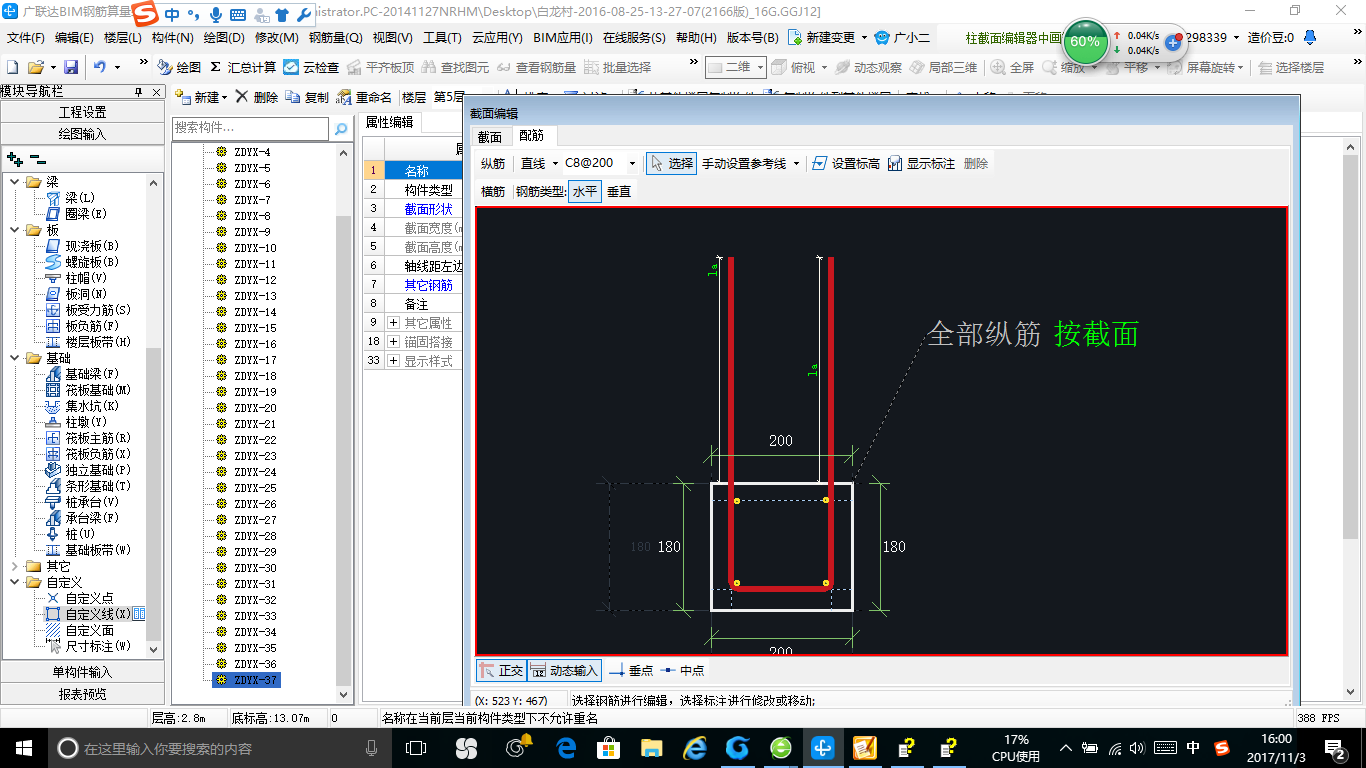Toggle 中点 midpoint snap

(682, 671)
